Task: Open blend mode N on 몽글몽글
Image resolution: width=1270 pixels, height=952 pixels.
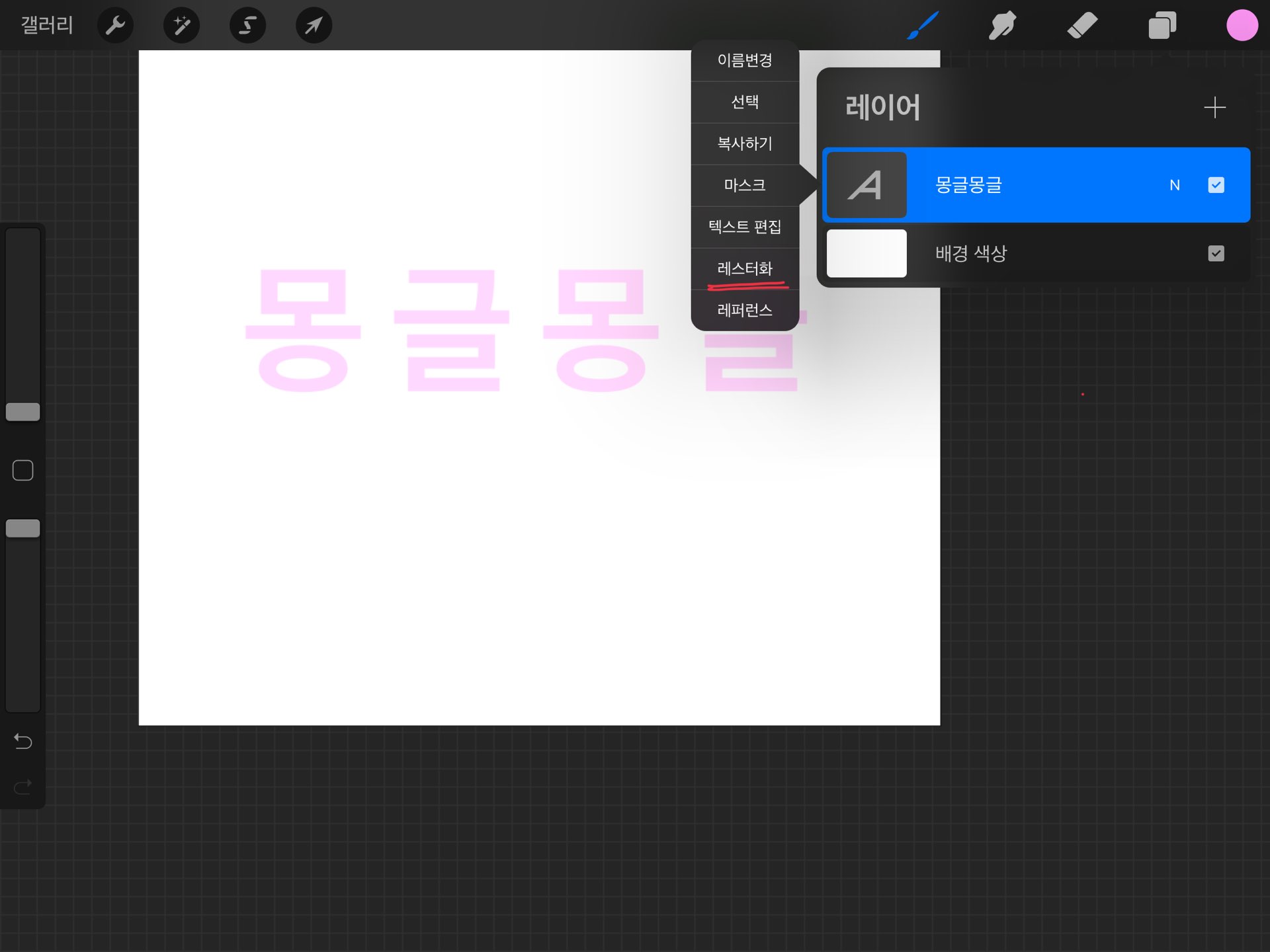Action: point(1174,185)
